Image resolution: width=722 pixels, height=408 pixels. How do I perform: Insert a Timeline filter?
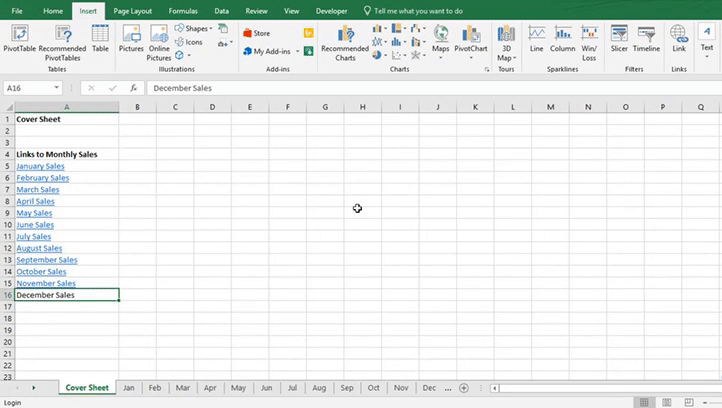(646, 39)
